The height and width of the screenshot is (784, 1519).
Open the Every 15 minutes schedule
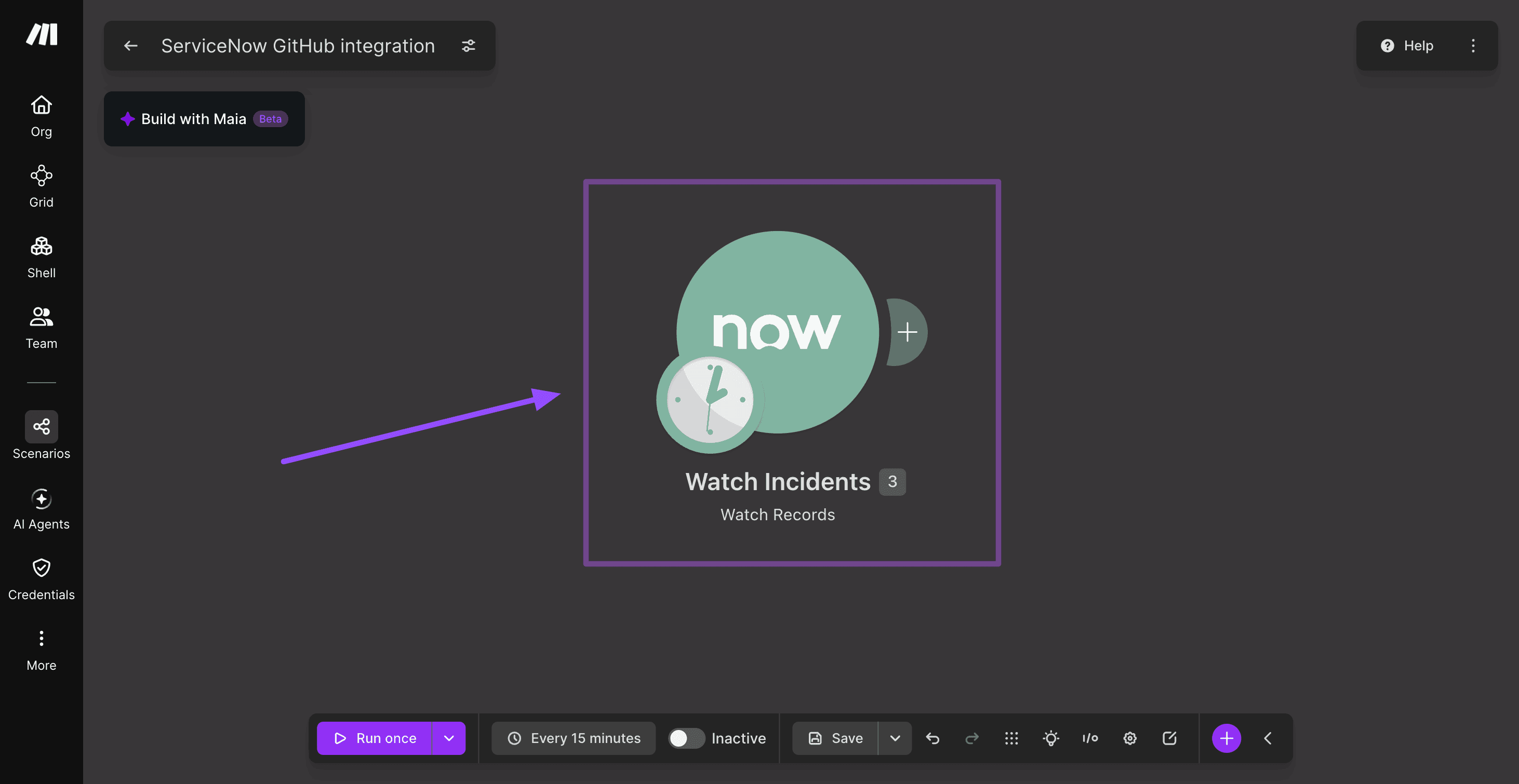coord(574,738)
